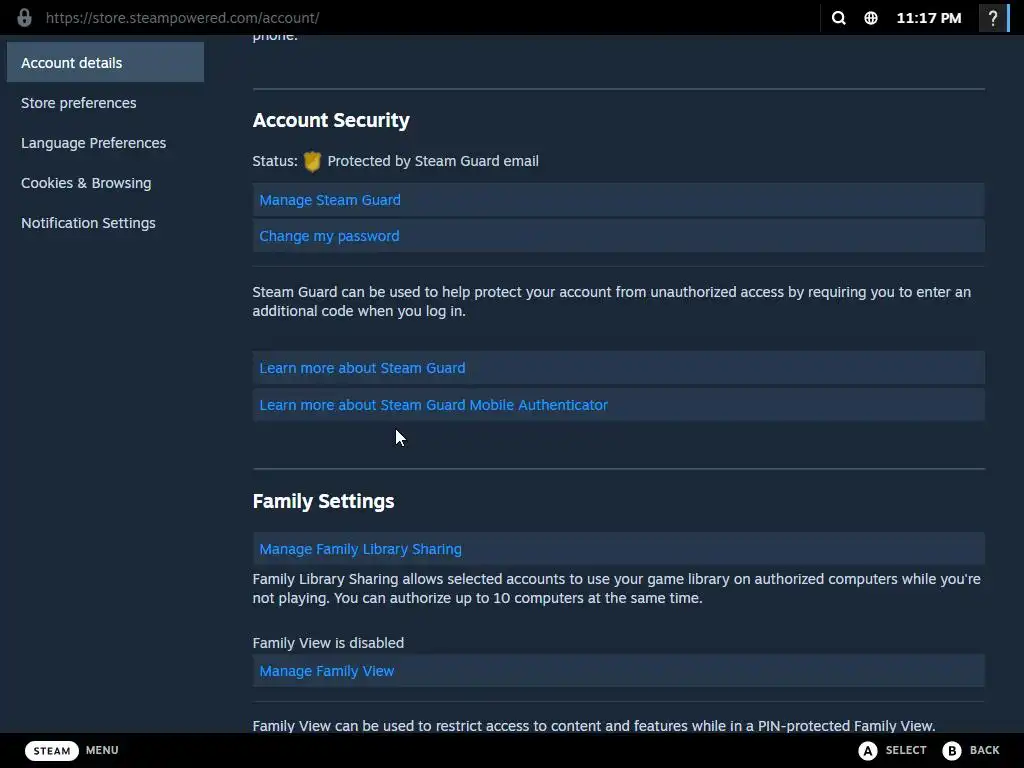Open Steam Guard Mobile Authenticator info link
Viewport: 1024px width, 768px height.
point(618,405)
